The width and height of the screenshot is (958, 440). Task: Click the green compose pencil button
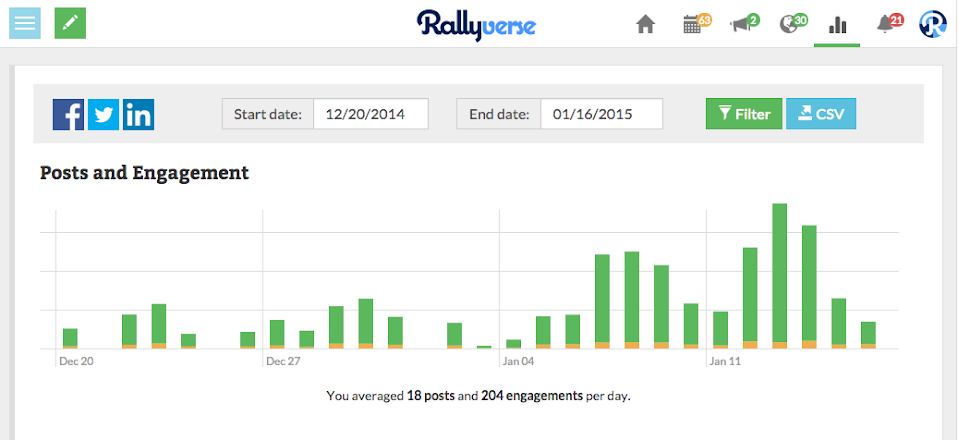[x=70, y=23]
